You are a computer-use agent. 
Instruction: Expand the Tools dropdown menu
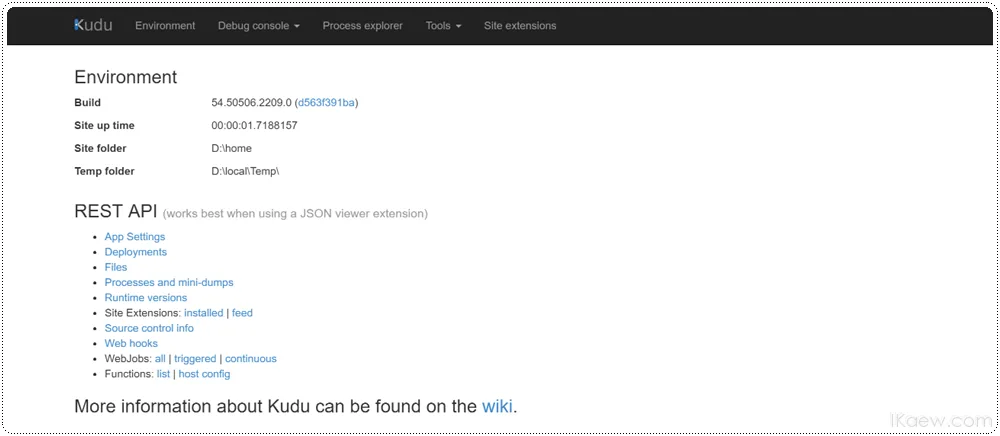(443, 26)
